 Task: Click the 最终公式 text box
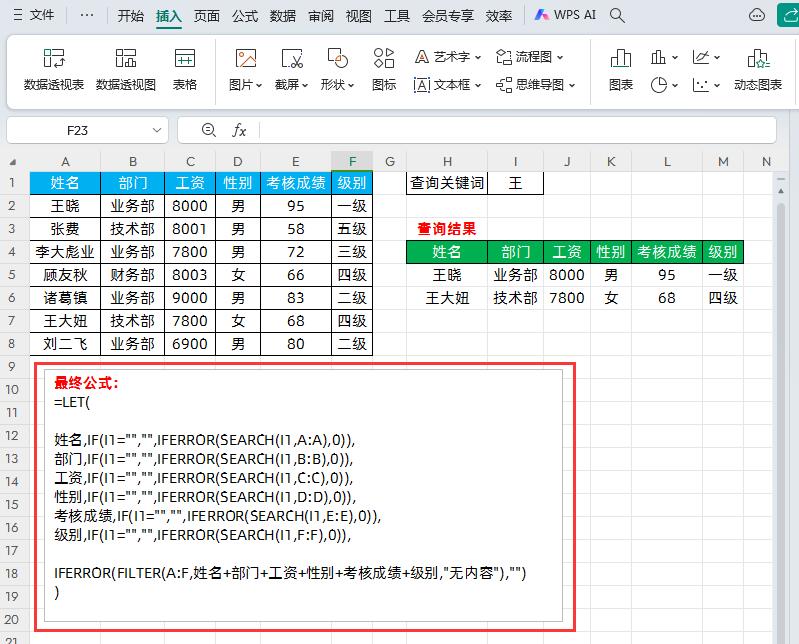[x=304, y=495]
